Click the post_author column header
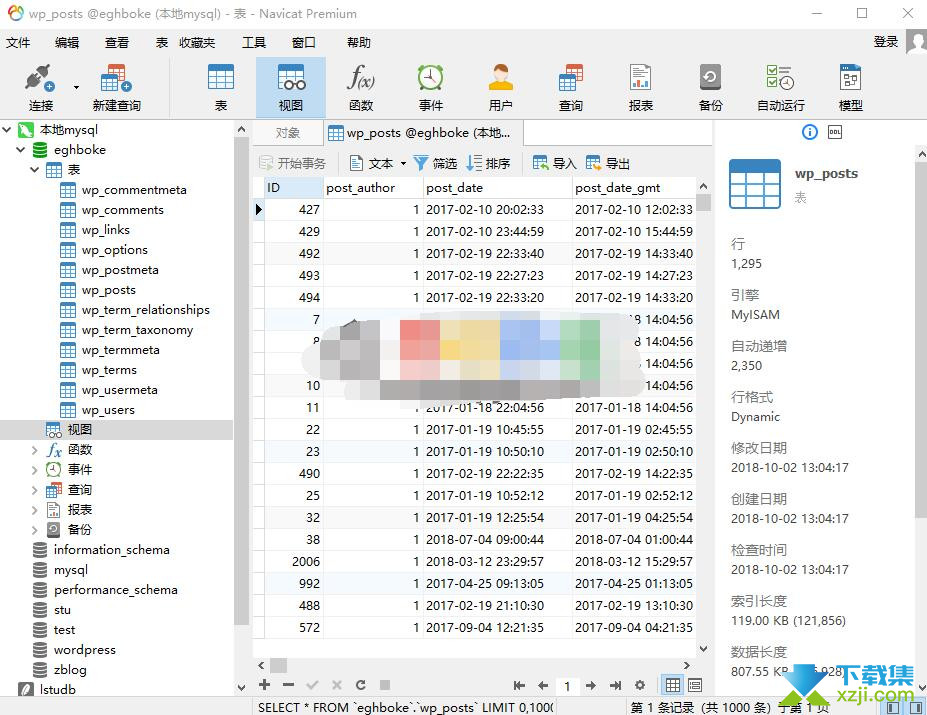Viewport: 927px width, 715px height. [x=373, y=187]
